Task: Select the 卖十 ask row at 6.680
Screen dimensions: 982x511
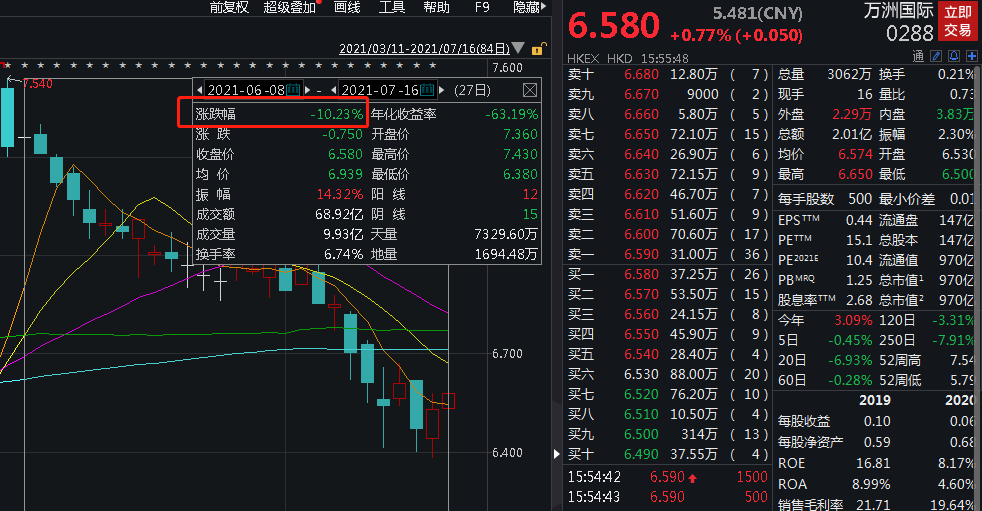Action: [668, 75]
